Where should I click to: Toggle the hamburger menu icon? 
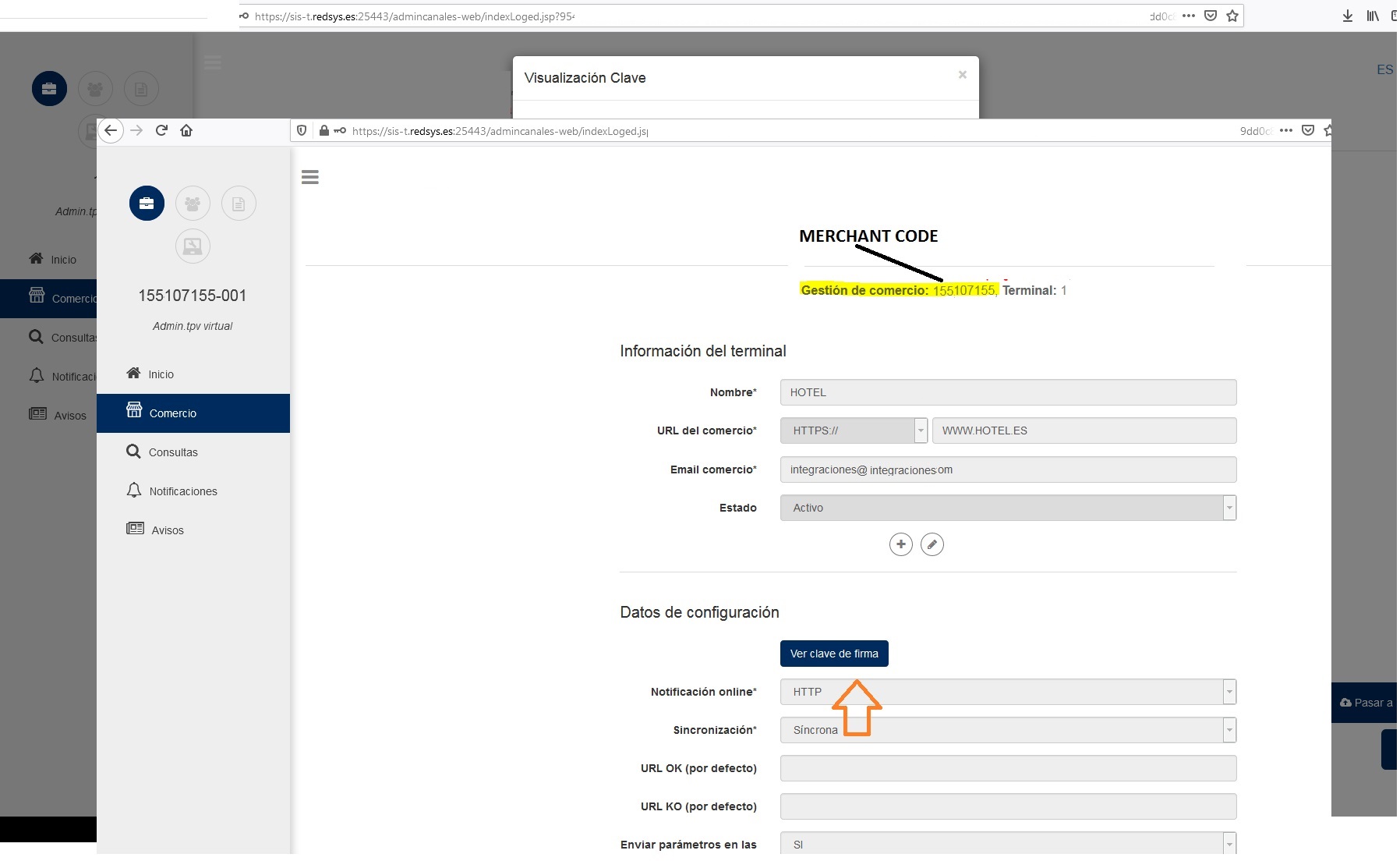click(x=310, y=178)
